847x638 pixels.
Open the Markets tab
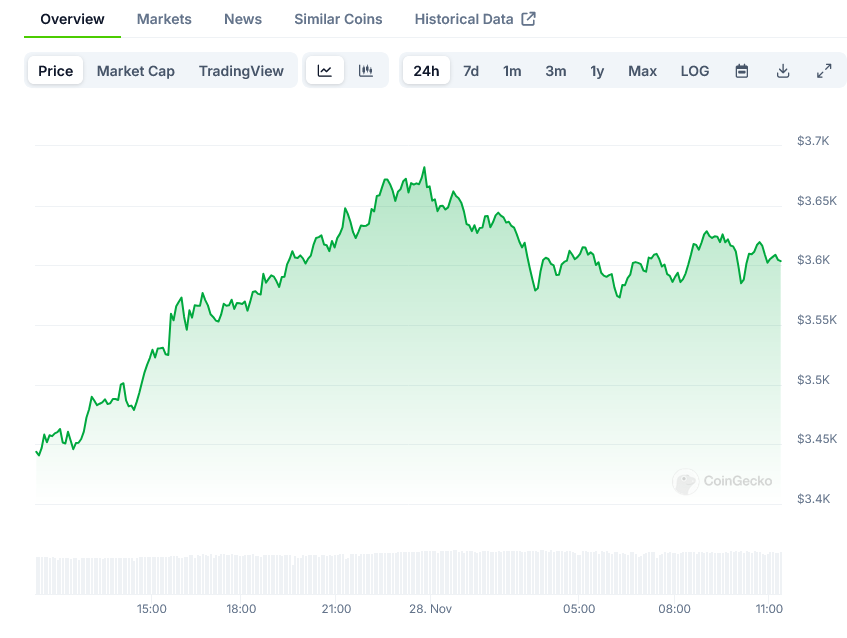click(164, 19)
